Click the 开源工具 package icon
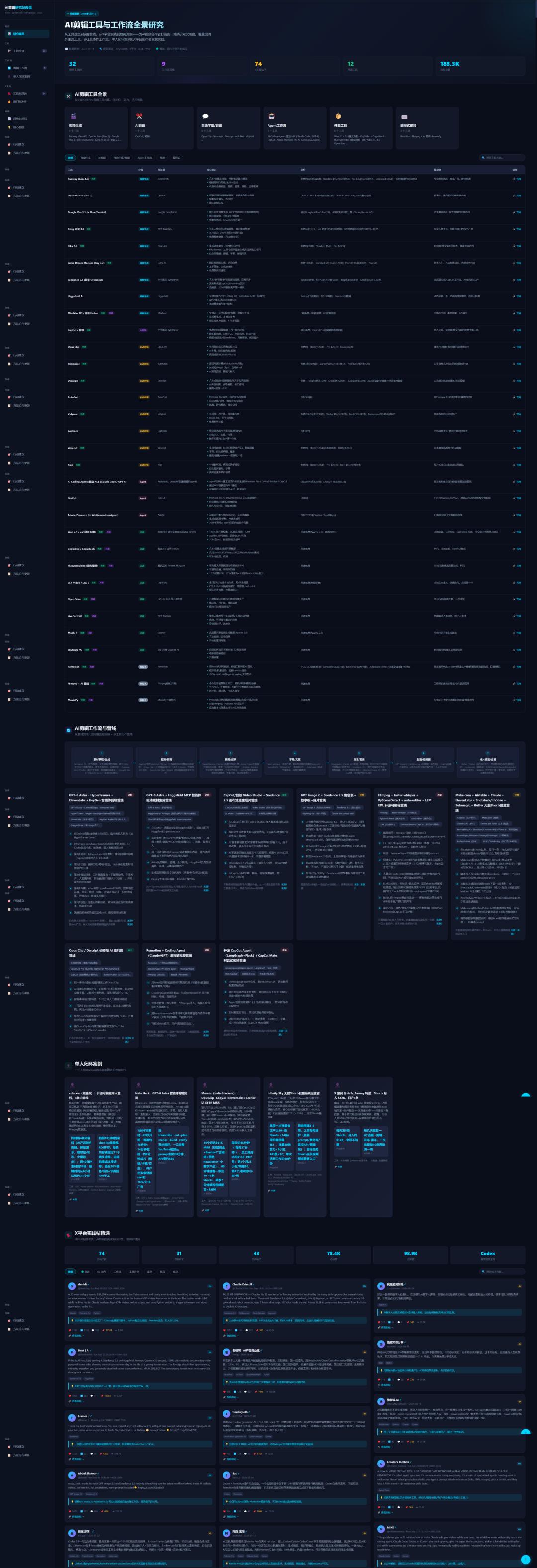537x1568 pixels. [x=338, y=116]
